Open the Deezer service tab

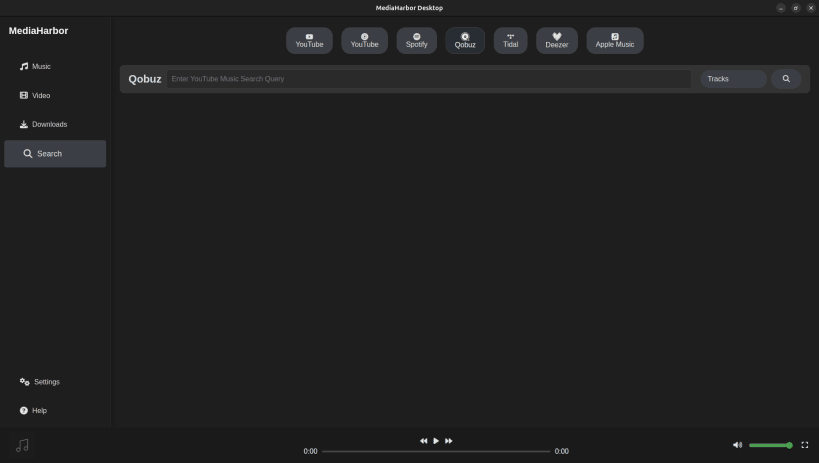[557, 41]
